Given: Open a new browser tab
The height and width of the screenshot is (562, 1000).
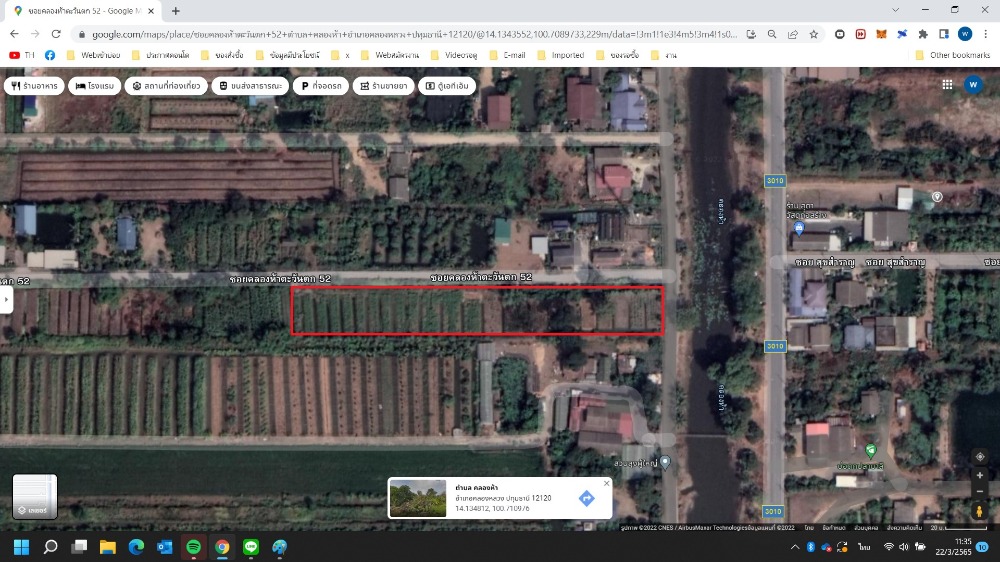Looking at the screenshot, I should (x=176, y=11).
